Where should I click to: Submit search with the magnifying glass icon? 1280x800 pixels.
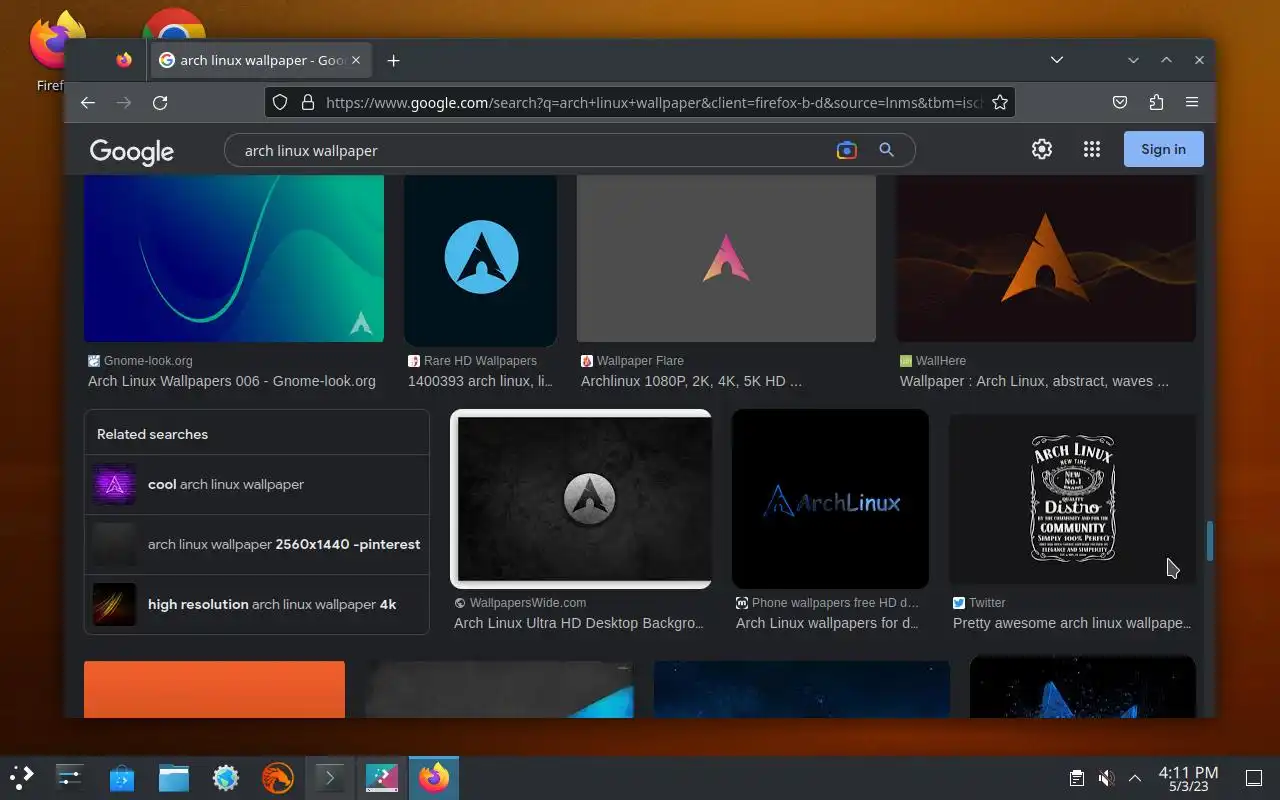click(886, 150)
